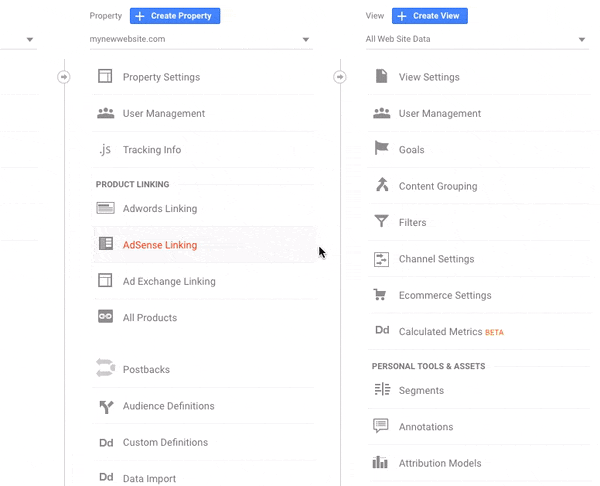Open Filters
Viewport: 600px width, 486px height.
click(412, 222)
